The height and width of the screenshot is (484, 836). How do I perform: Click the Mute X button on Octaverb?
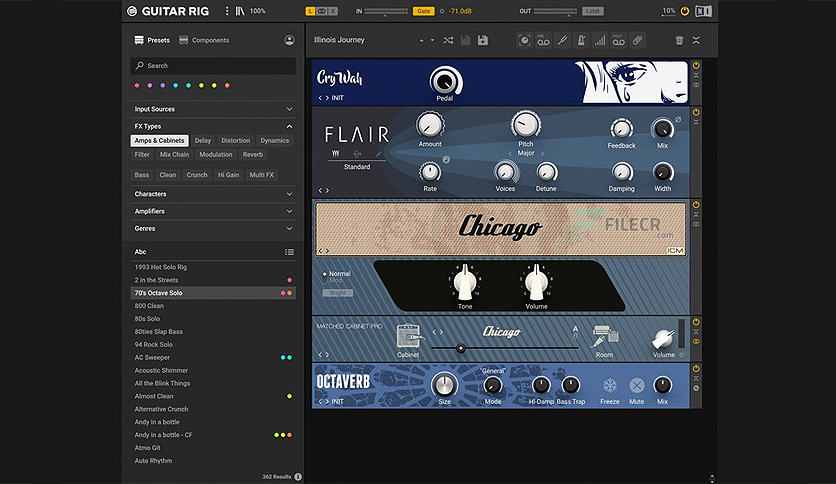pos(637,385)
